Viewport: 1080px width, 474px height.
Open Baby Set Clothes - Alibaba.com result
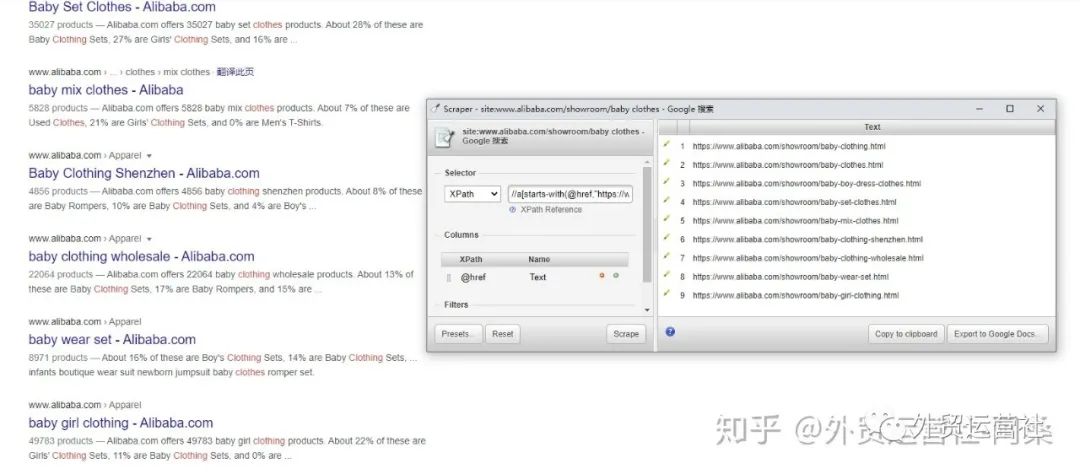click(122, 8)
